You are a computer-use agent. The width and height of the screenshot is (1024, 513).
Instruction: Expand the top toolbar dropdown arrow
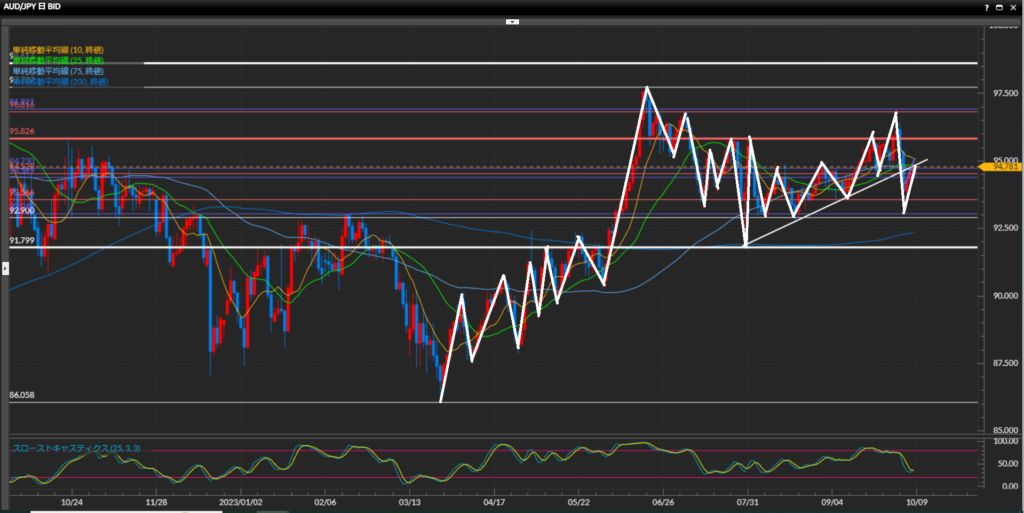point(512,20)
